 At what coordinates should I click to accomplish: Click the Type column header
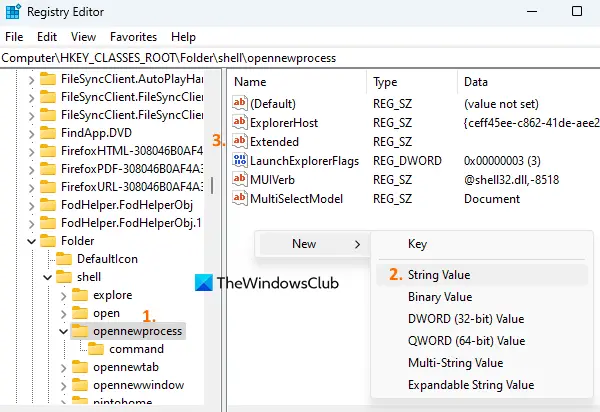click(x=412, y=82)
